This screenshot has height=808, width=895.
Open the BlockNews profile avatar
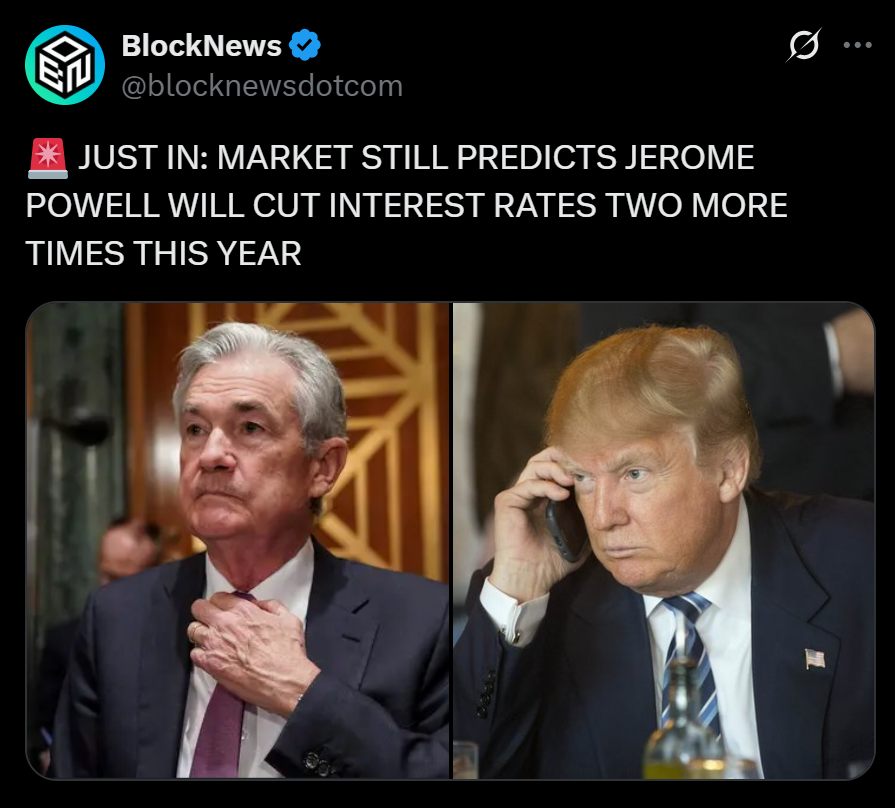65,65
